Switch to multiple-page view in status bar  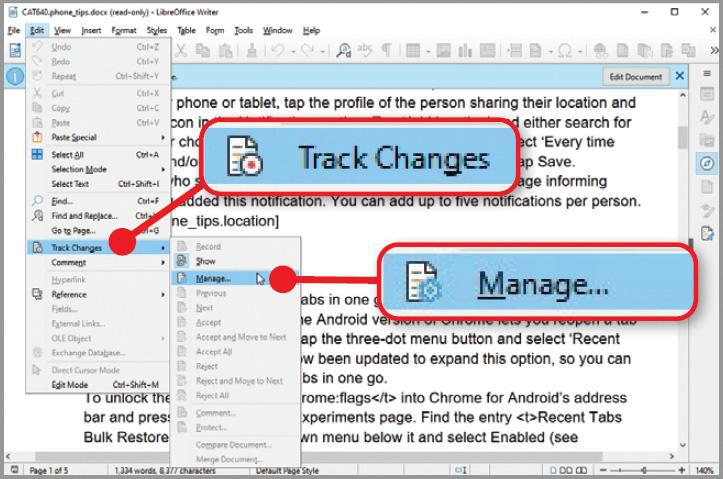tap(567, 470)
